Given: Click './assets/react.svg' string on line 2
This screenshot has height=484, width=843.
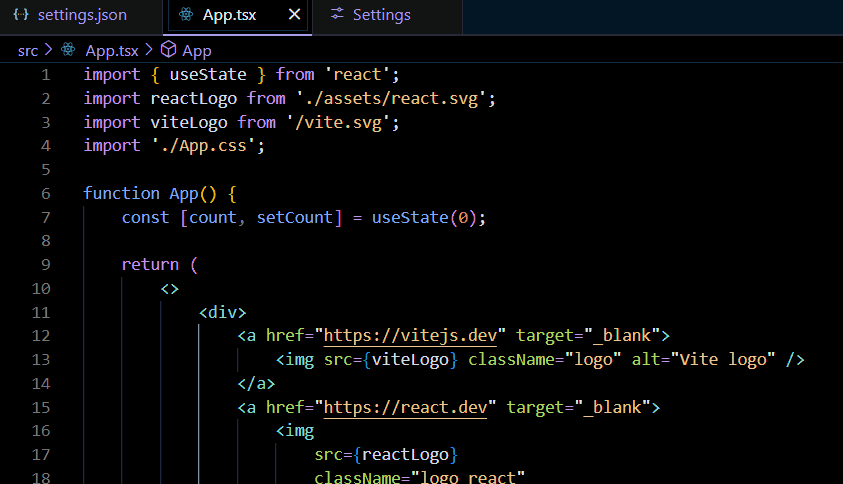Looking at the screenshot, I should (x=391, y=99).
